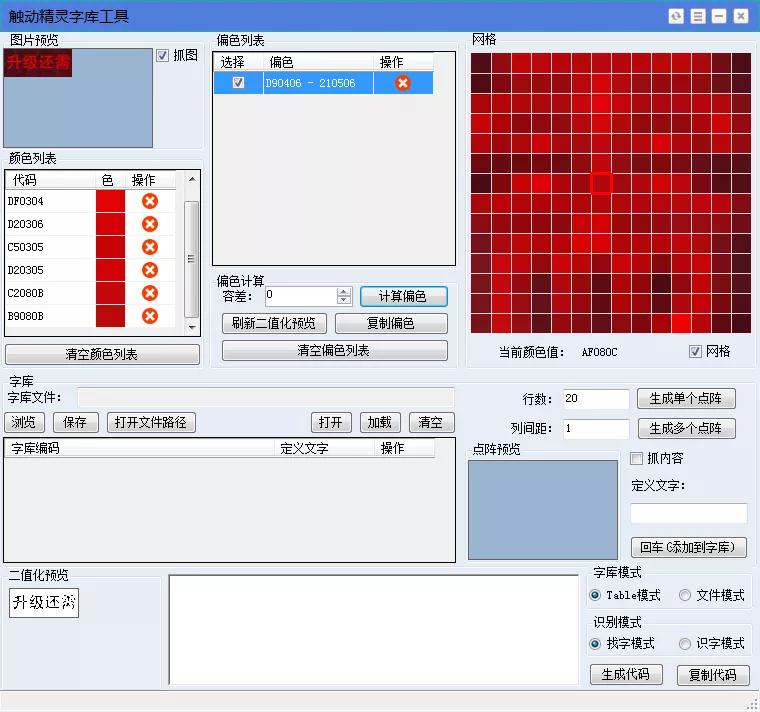Click the 二值化预览 binarized thumbnail
The width and height of the screenshot is (760, 712).
(x=44, y=602)
